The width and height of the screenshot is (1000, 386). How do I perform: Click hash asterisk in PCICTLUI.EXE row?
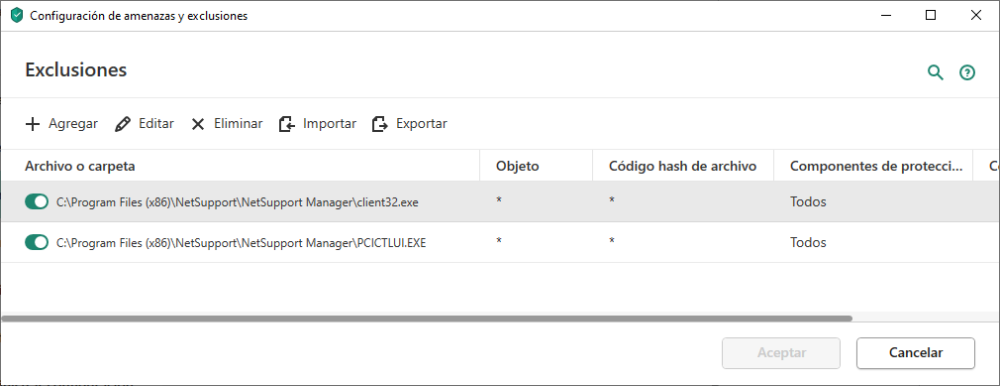tap(611, 242)
